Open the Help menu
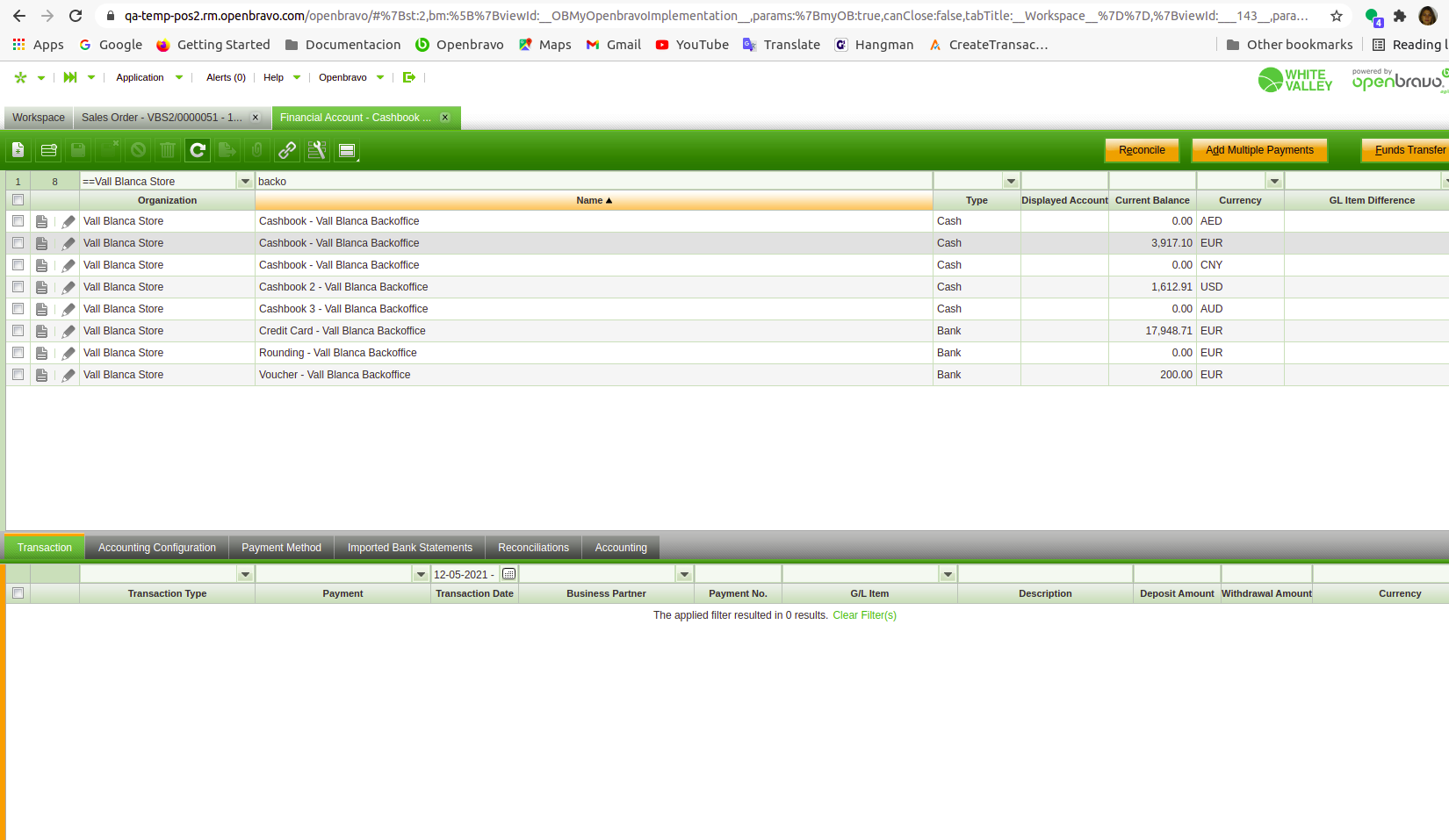1449x840 pixels. (282, 77)
